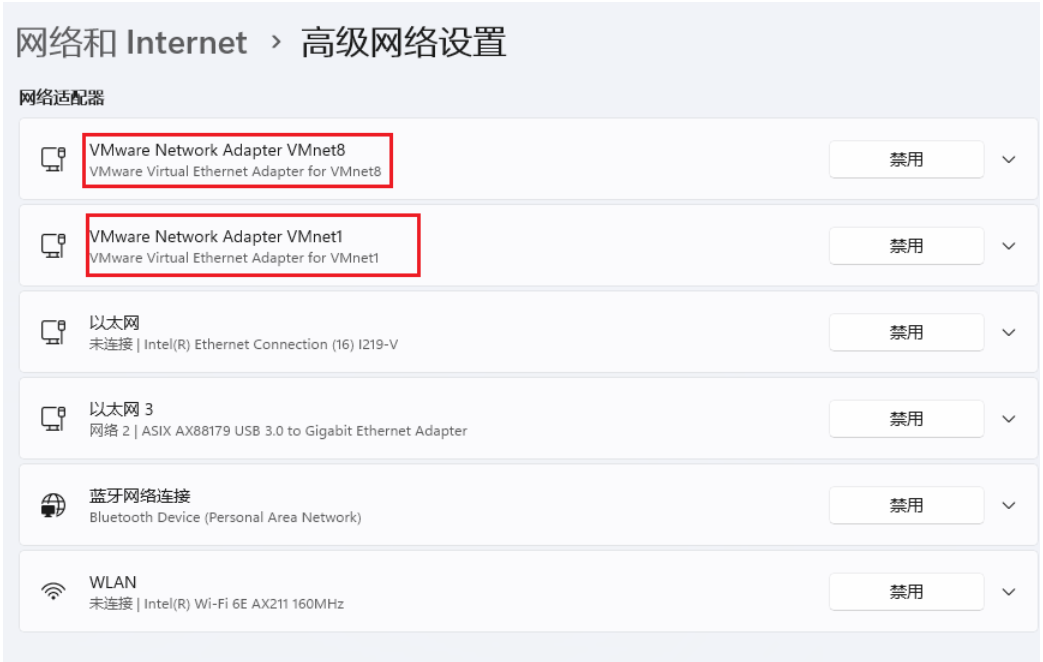Disable the 蓝牙网络连接 adapter
1043x662 pixels.
[x=906, y=505]
